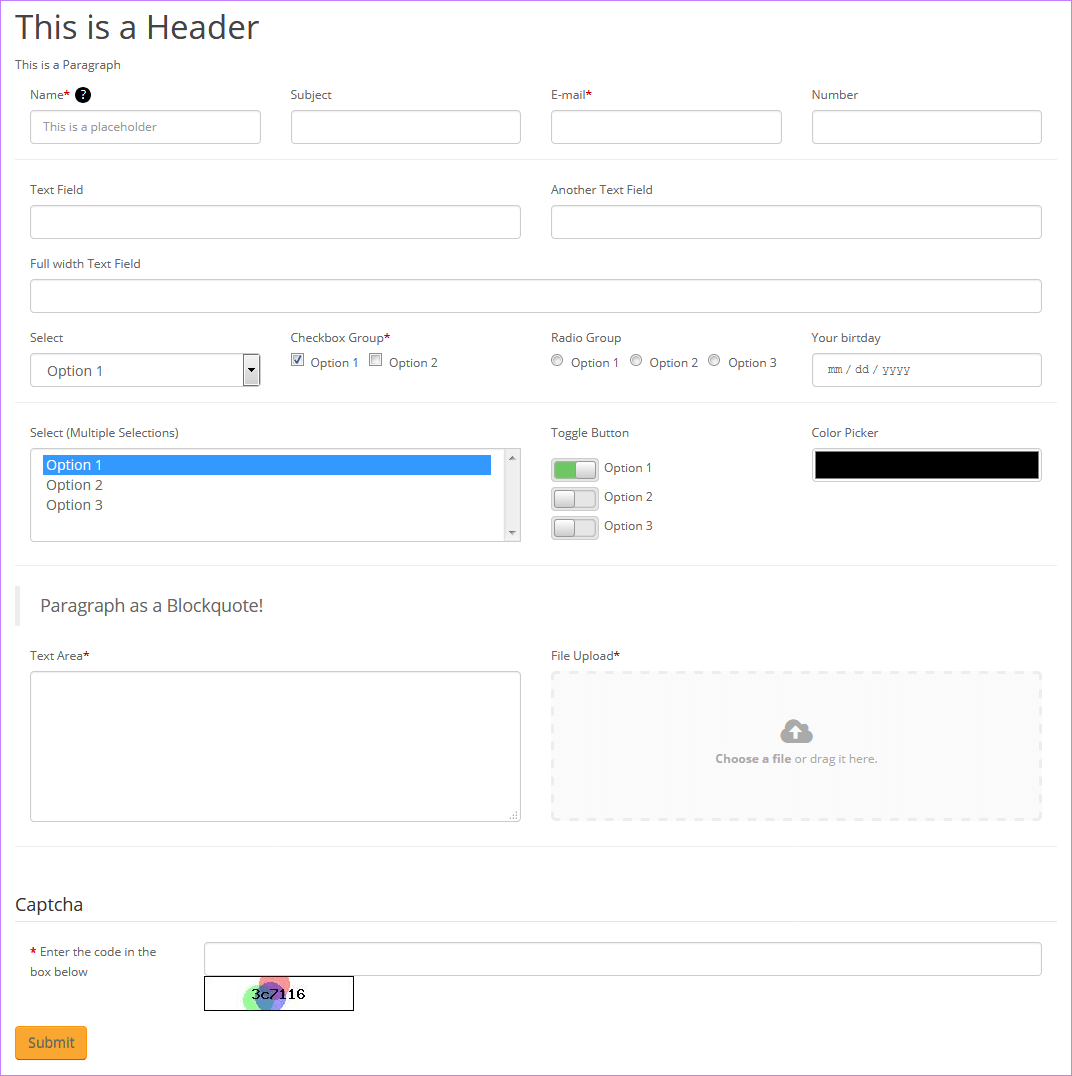Click the cloud upload icon
The image size is (1072, 1076).
click(796, 732)
